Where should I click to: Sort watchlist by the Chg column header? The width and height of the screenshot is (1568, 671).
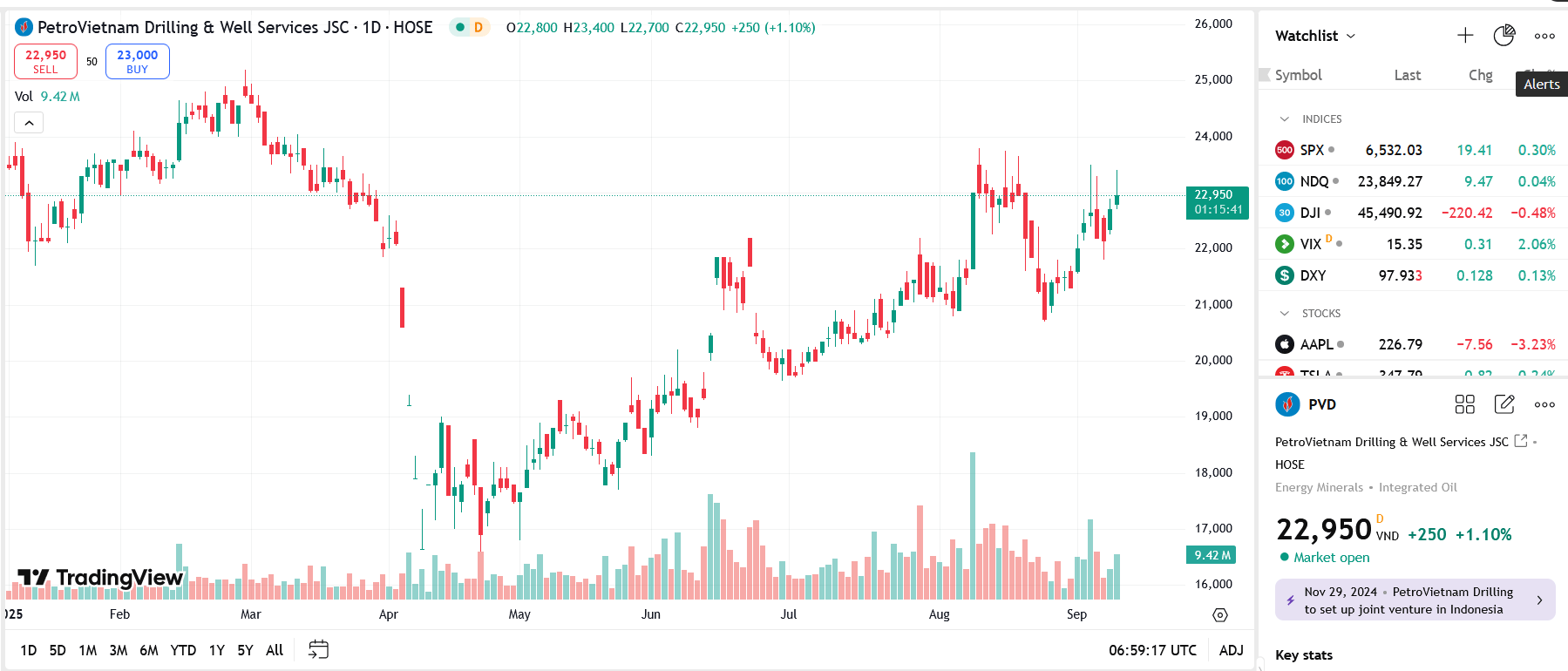click(x=1480, y=75)
